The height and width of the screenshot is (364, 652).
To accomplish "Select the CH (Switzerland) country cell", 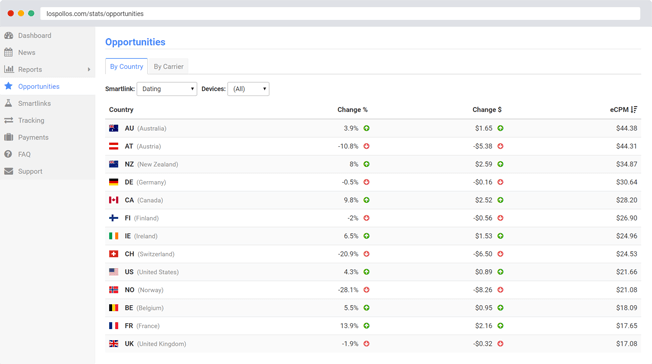I will tap(150, 254).
